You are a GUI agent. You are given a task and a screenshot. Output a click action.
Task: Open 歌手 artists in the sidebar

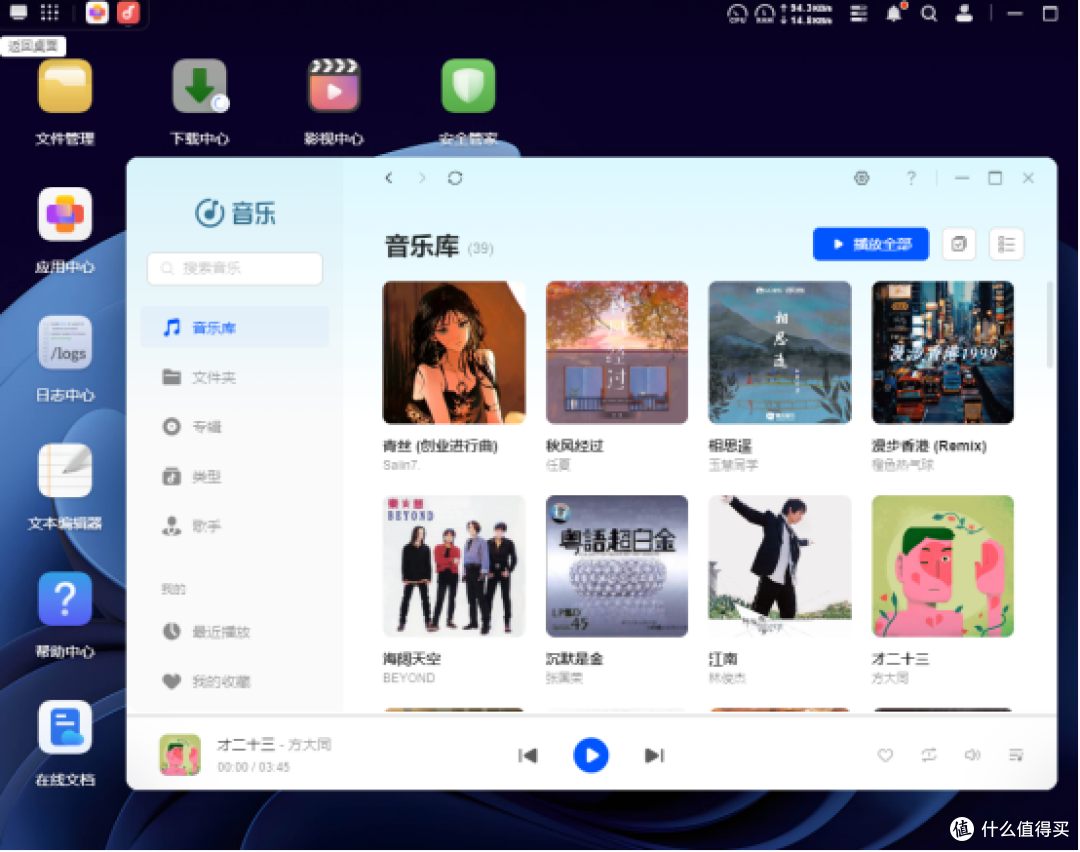tap(235, 526)
